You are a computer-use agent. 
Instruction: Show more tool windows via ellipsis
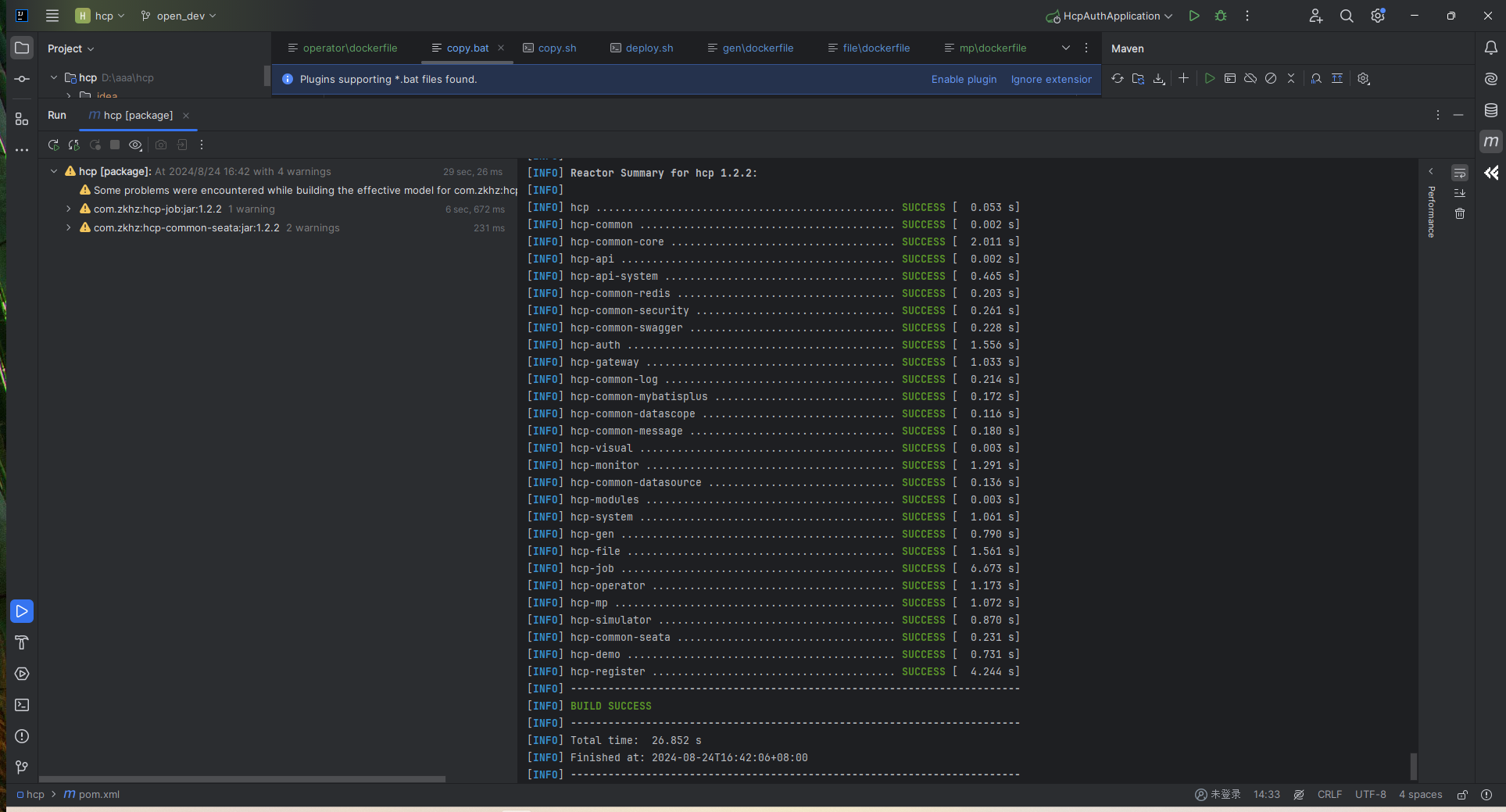(22, 149)
